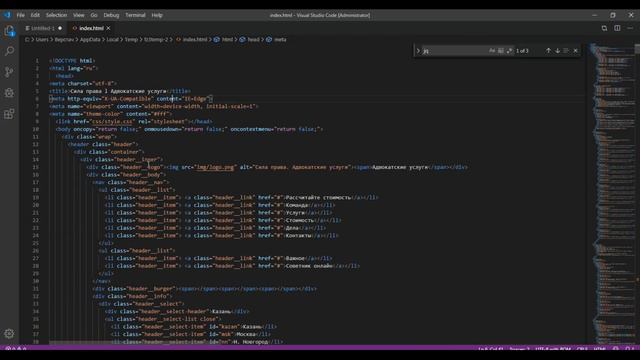
Task: Click line number 25 in the gutter
Action: point(36,243)
